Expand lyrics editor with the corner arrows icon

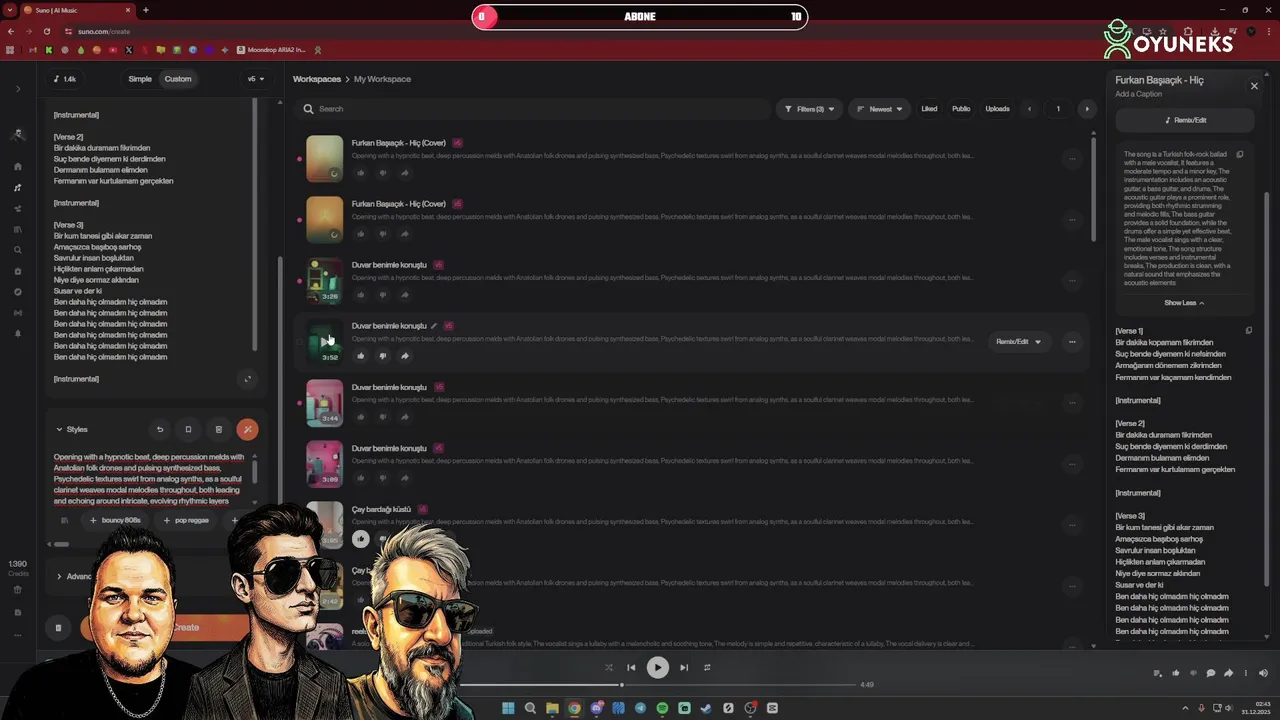(248, 379)
